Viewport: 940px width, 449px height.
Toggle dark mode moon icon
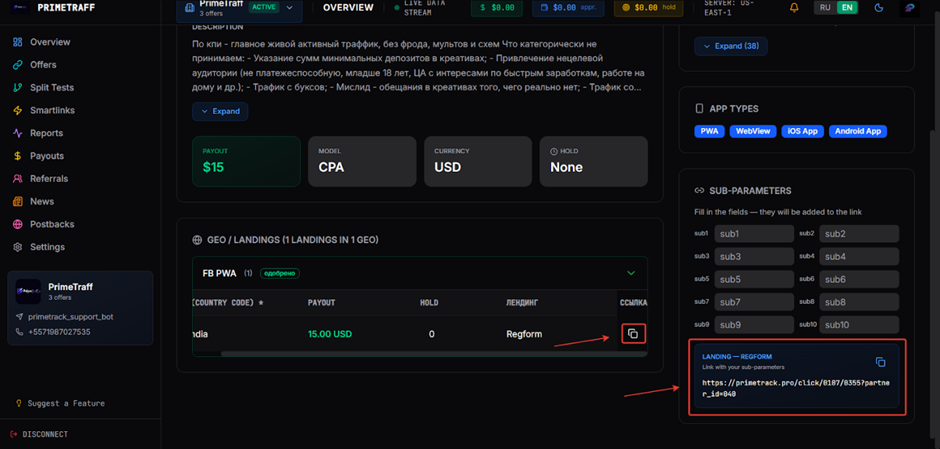(x=879, y=8)
